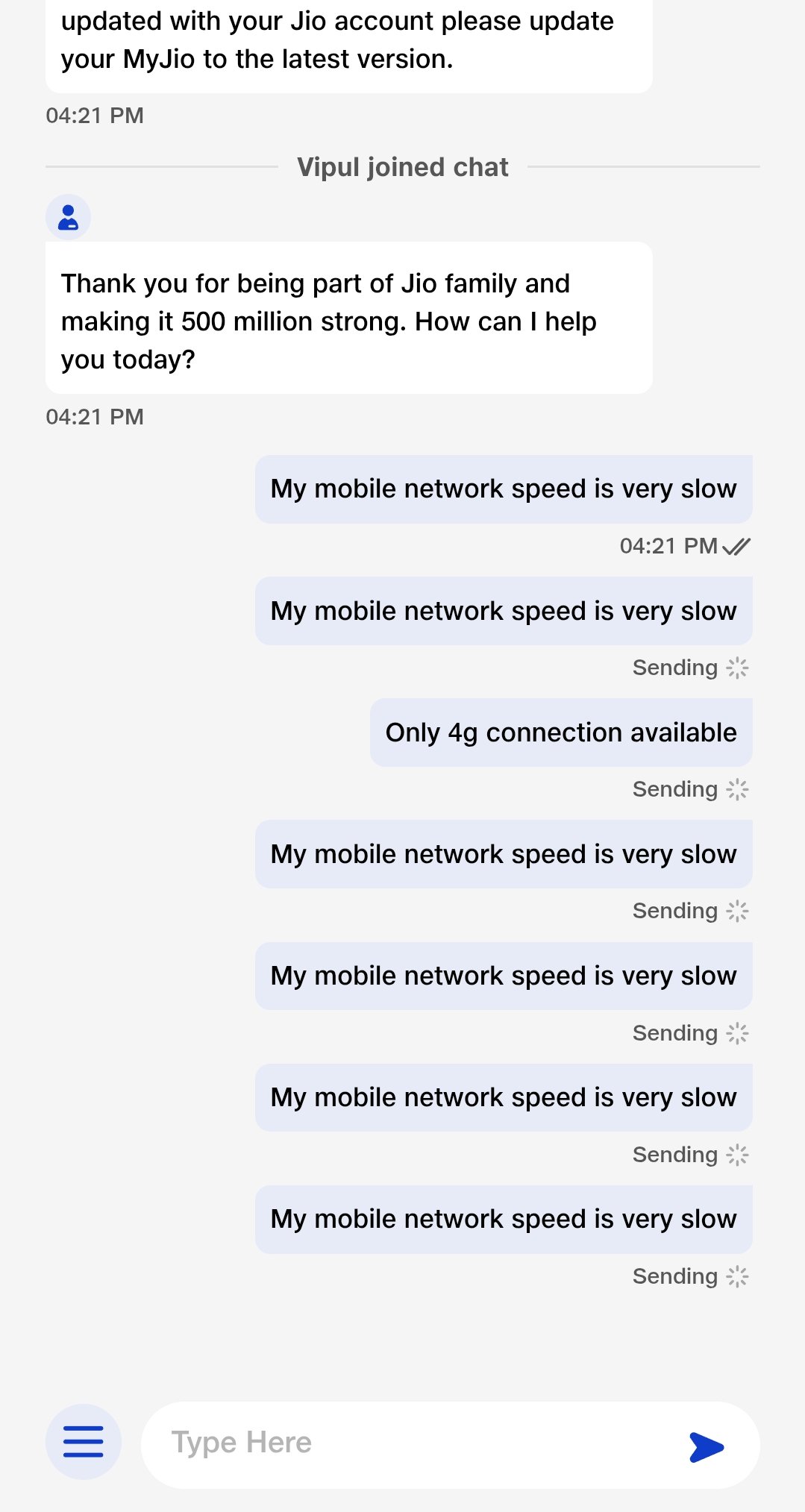The height and width of the screenshot is (1512, 805).
Task: Select the delivered network speed message with double tick
Action: click(503, 489)
